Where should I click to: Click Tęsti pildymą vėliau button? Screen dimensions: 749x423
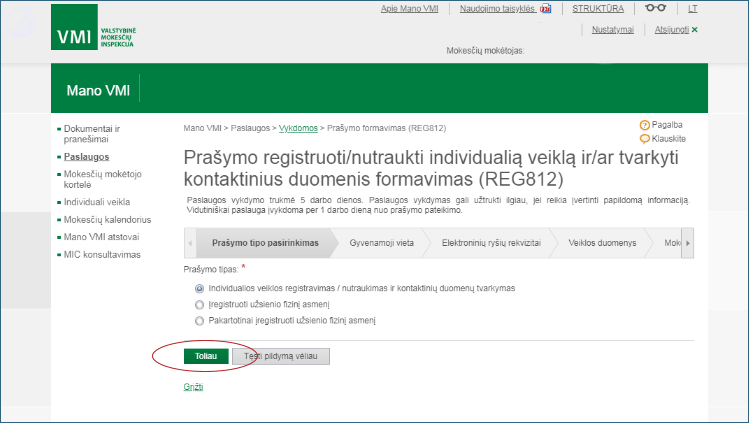pyautogui.click(x=281, y=356)
